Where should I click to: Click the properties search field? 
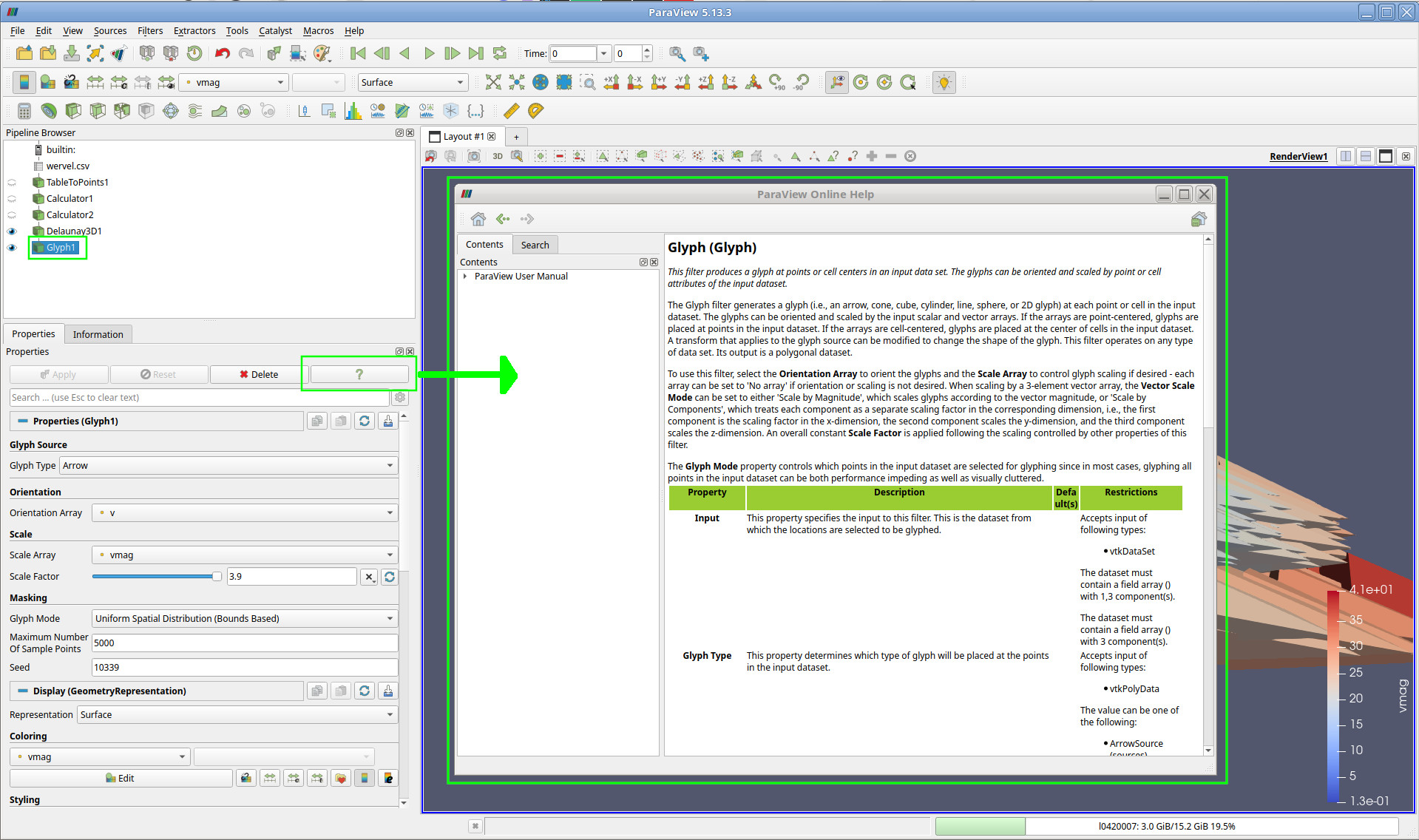(x=200, y=397)
